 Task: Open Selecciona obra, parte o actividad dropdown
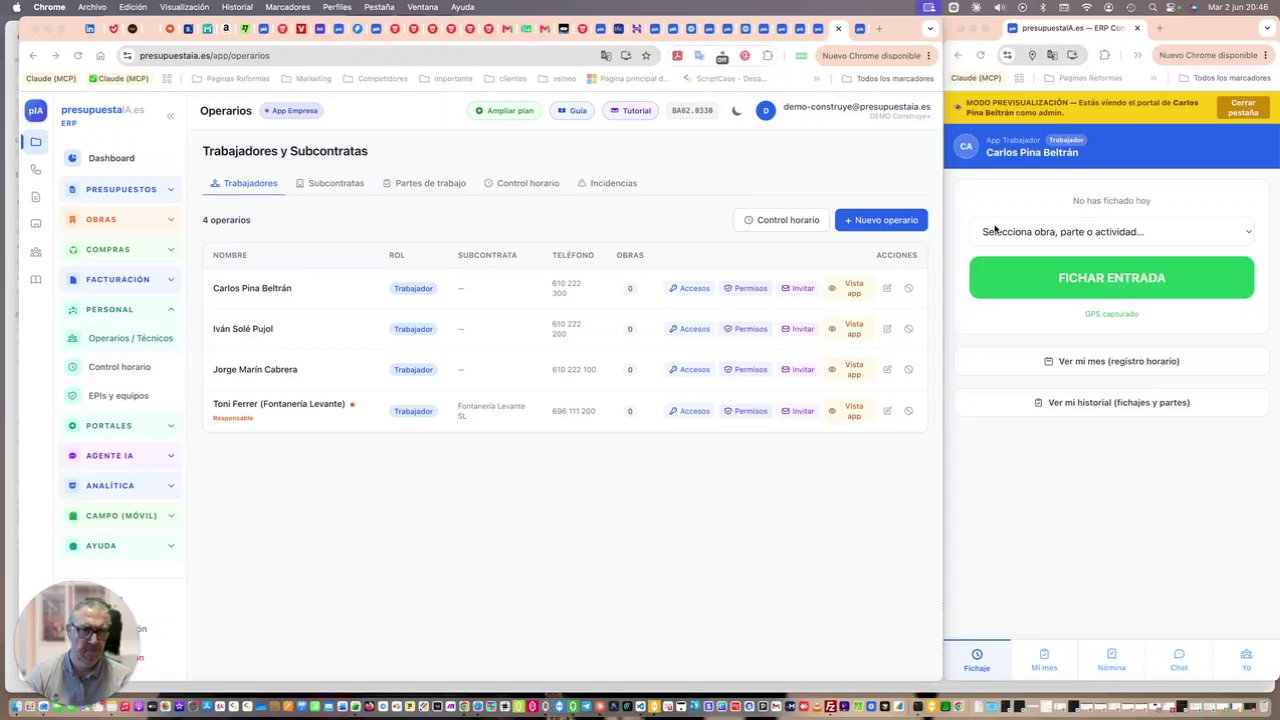coord(1111,232)
